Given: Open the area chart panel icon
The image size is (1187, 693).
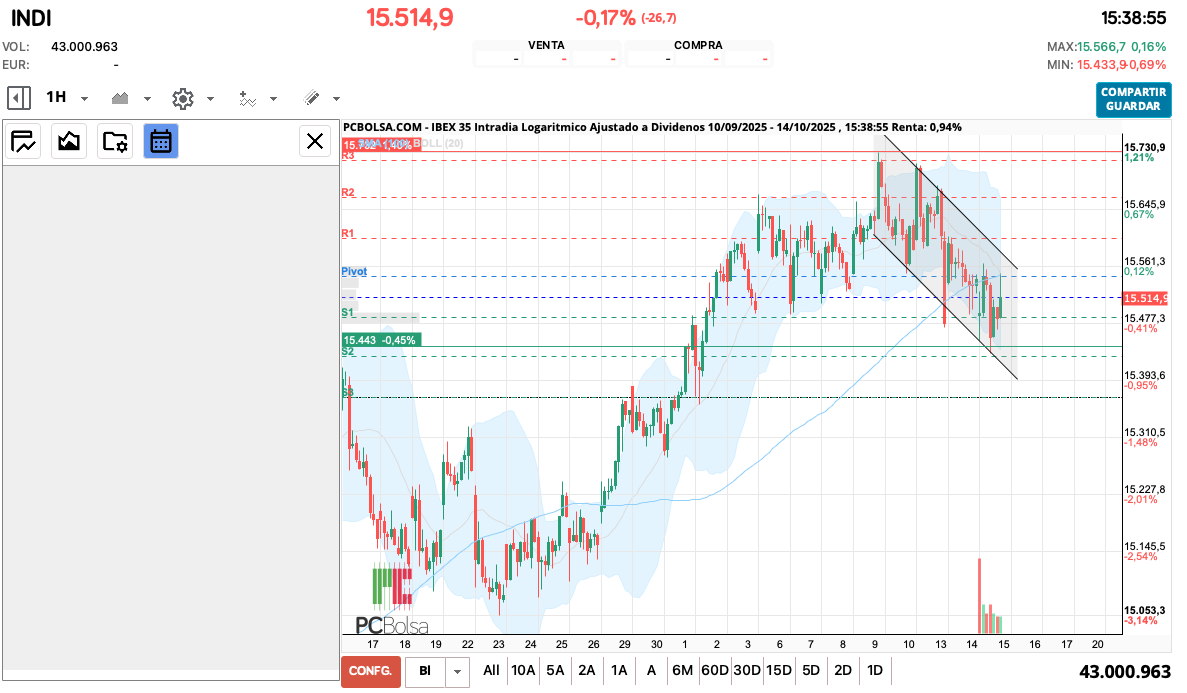Looking at the screenshot, I should [69, 141].
